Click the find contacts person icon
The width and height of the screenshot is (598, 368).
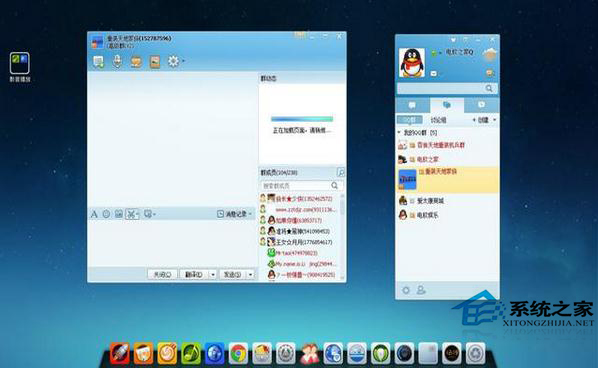pos(421,290)
